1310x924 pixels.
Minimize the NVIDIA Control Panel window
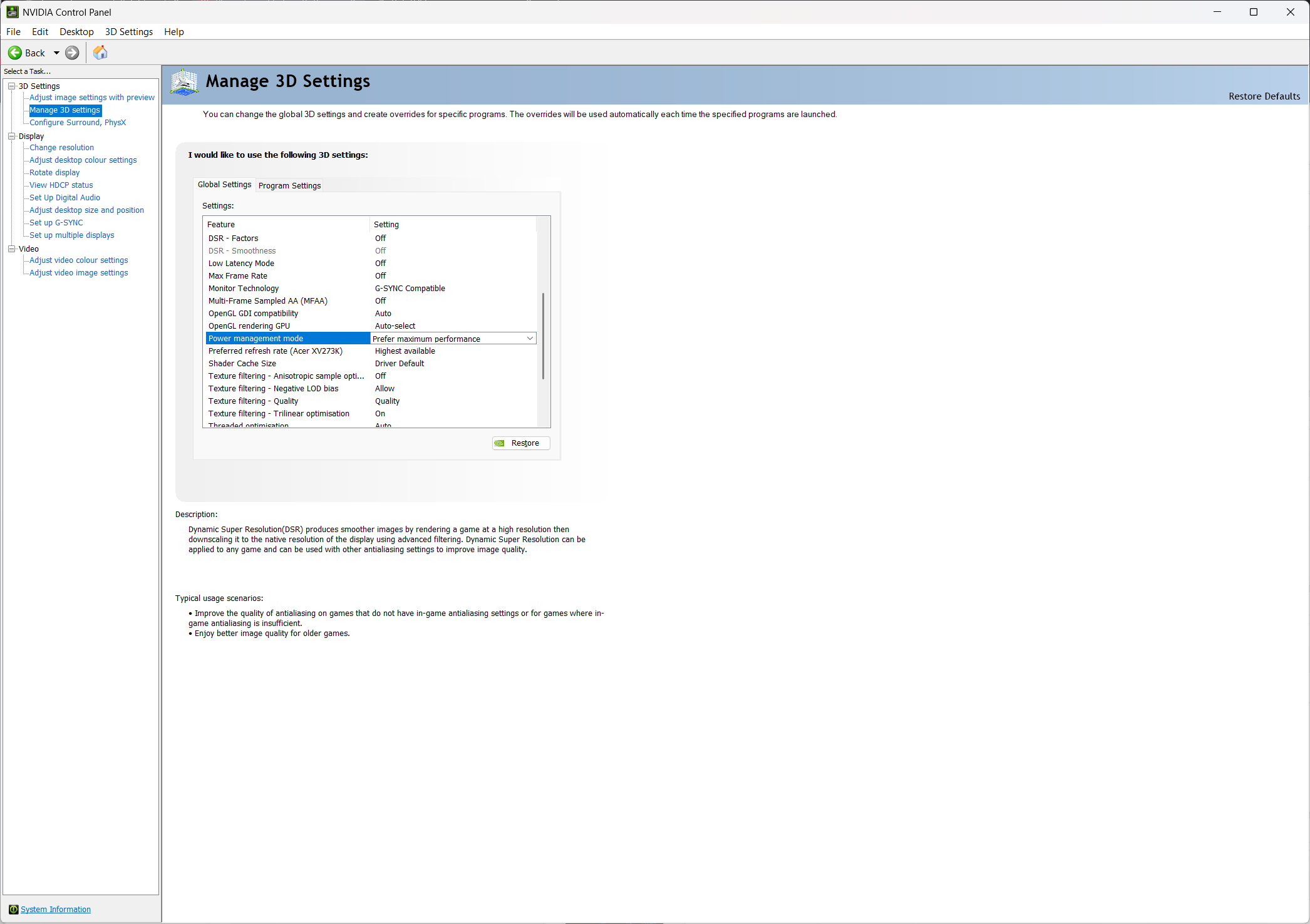[x=1217, y=12]
